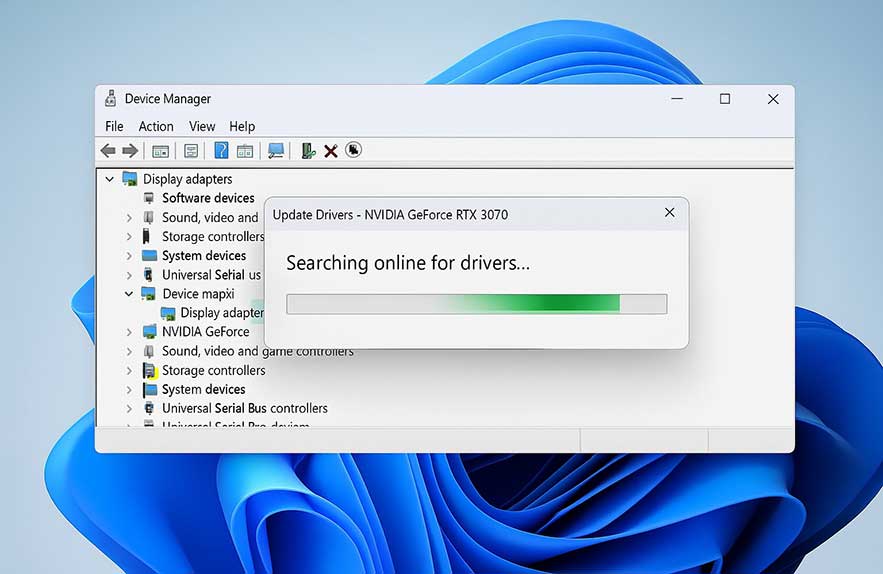This screenshot has height=574, width=883.
Task: Open the Action menu
Action: click(156, 126)
